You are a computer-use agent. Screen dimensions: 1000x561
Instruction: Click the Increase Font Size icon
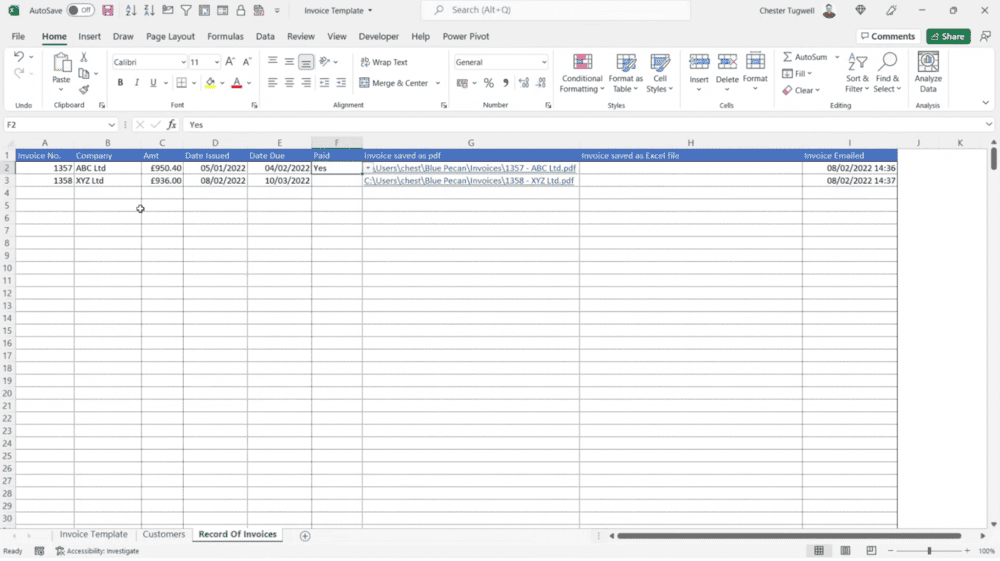[x=232, y=62]
